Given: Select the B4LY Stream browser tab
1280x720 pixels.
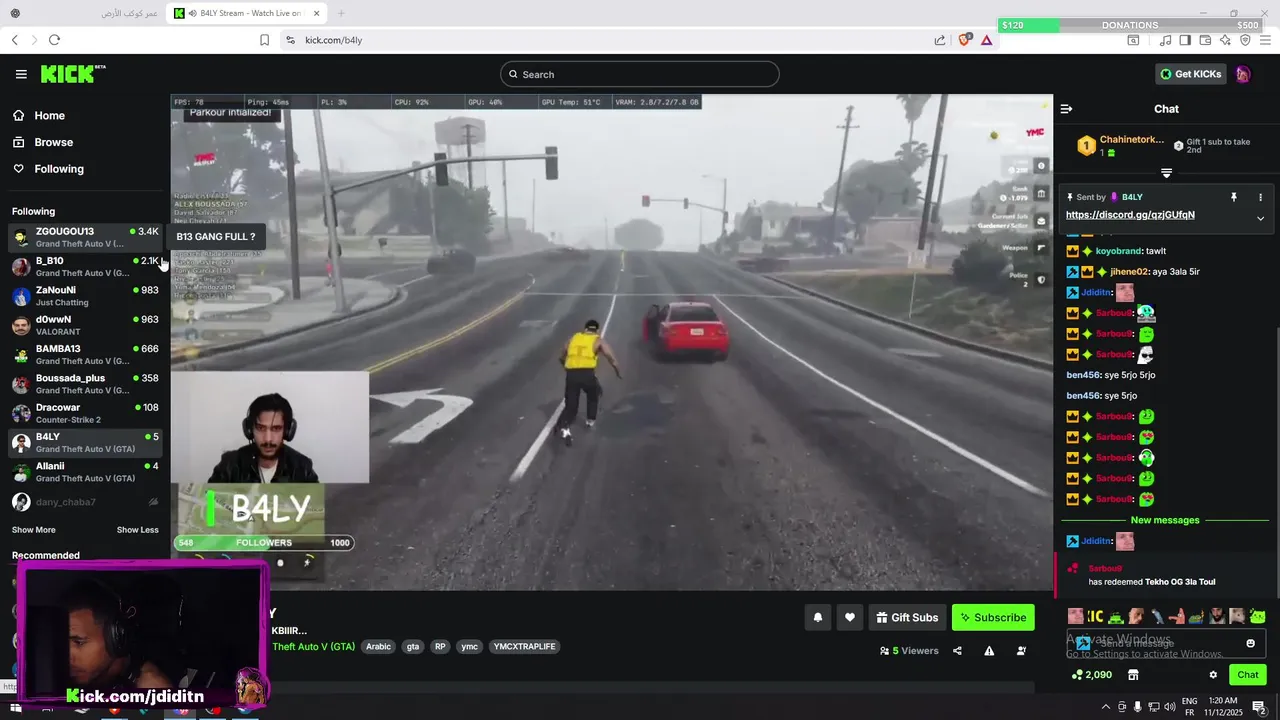Looking at the screenshot, I should click(x=247, y=13).
